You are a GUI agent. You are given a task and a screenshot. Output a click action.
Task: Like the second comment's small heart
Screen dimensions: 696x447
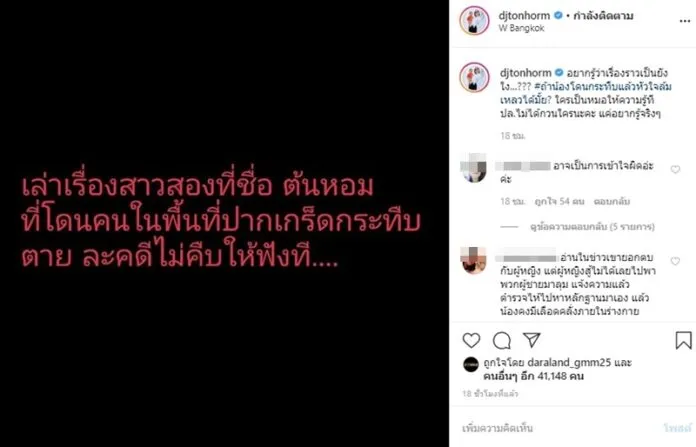(x=675, y=261)
